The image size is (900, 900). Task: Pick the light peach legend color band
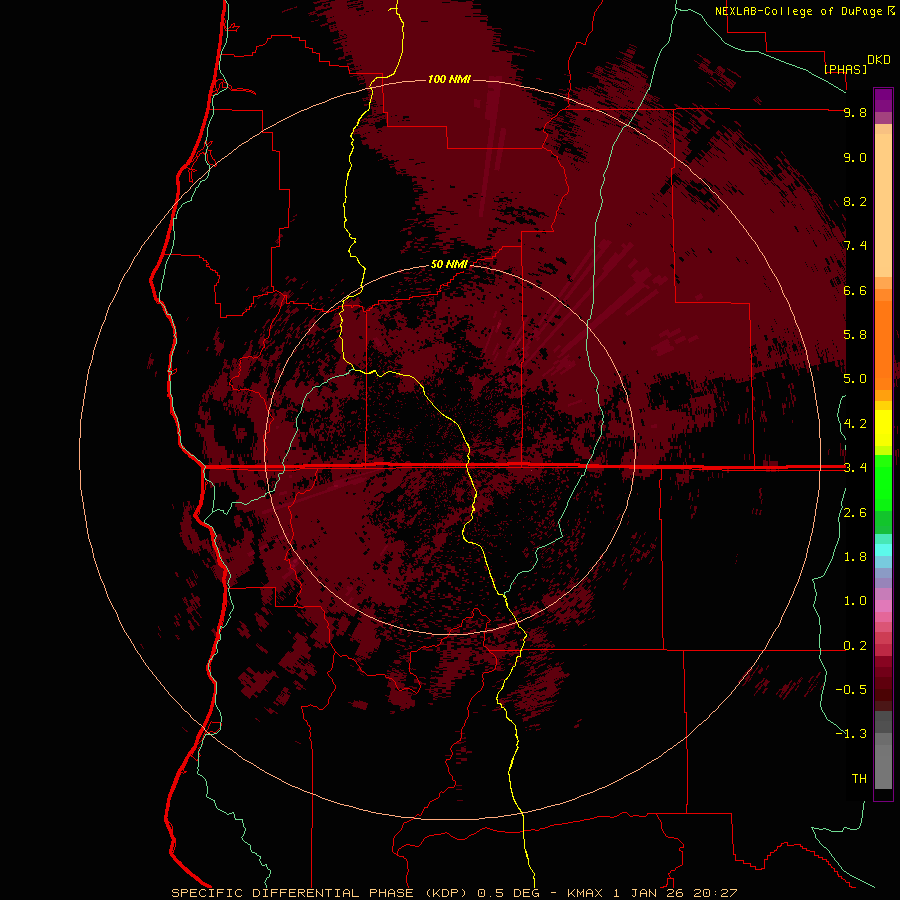click(883, 205)
